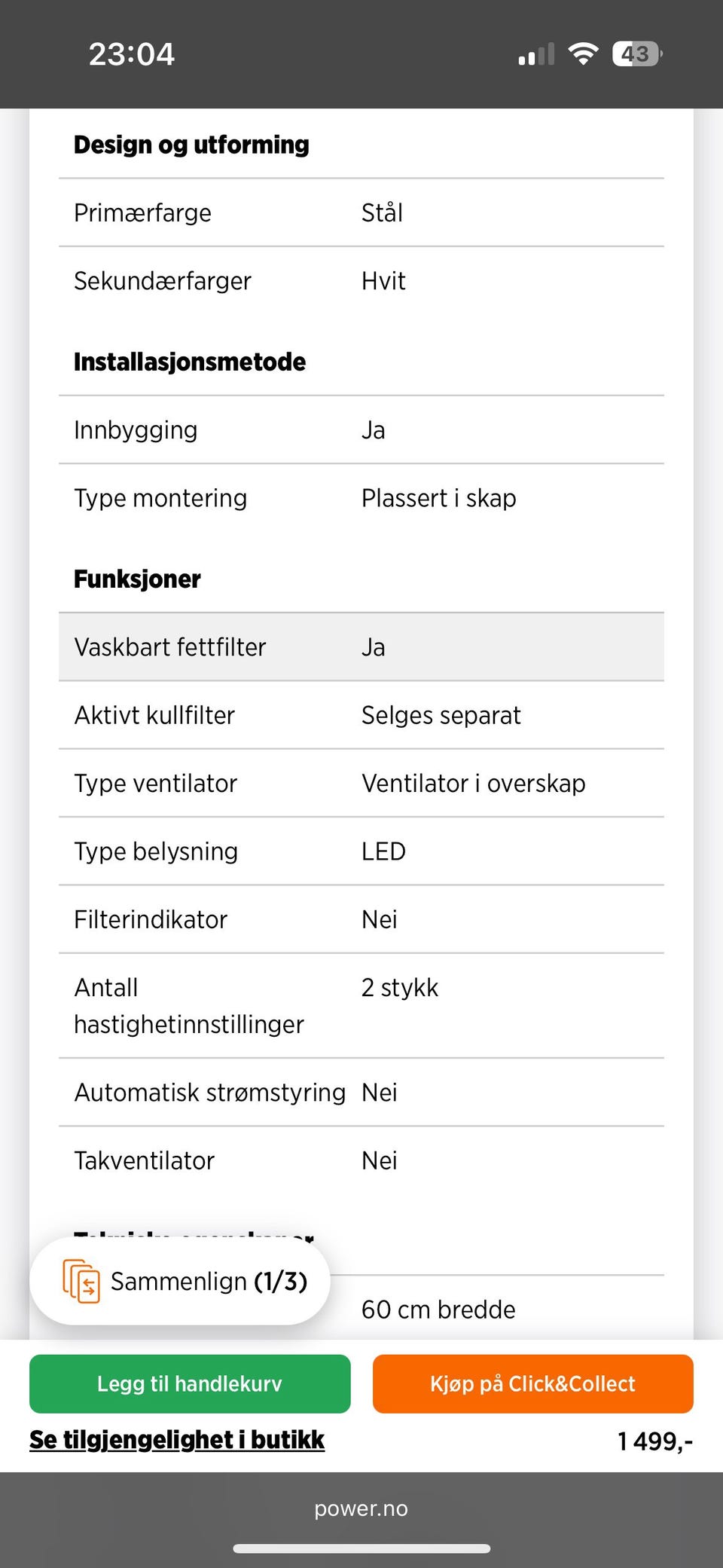The width and height of the screenshot is (723, 1568).
Task: Tap the home indicator bar
Action: [361, 1549]
